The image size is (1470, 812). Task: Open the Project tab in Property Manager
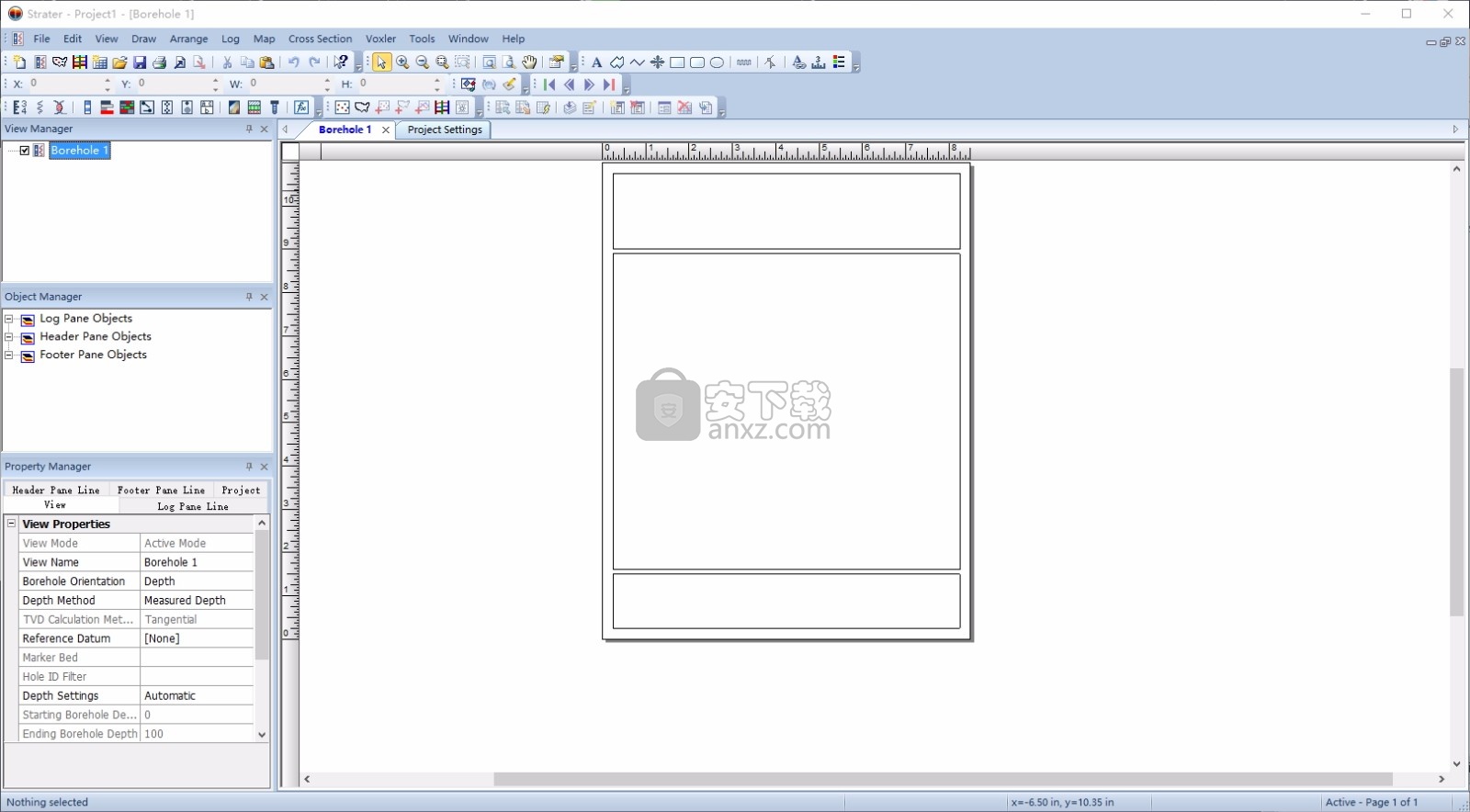click(241, 490)
